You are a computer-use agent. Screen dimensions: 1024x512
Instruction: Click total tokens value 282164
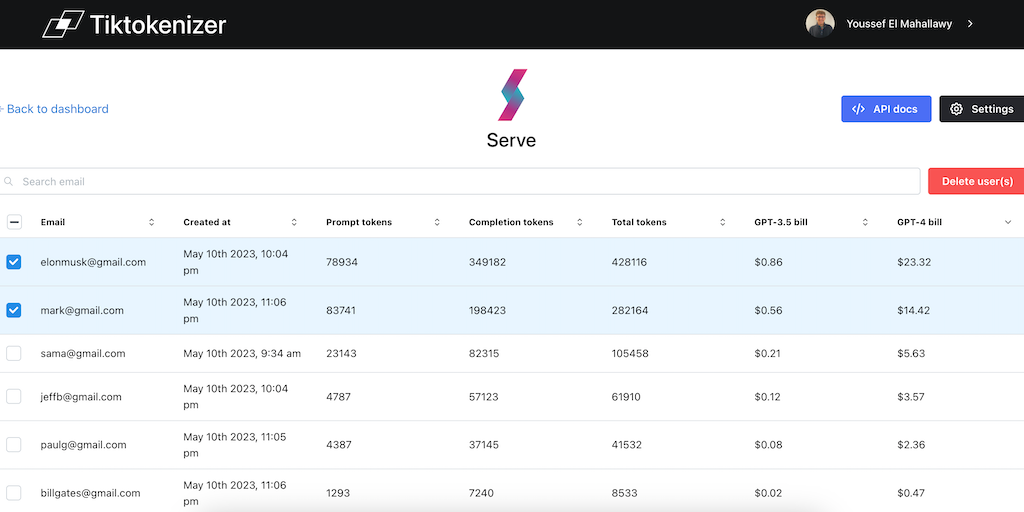630,310
